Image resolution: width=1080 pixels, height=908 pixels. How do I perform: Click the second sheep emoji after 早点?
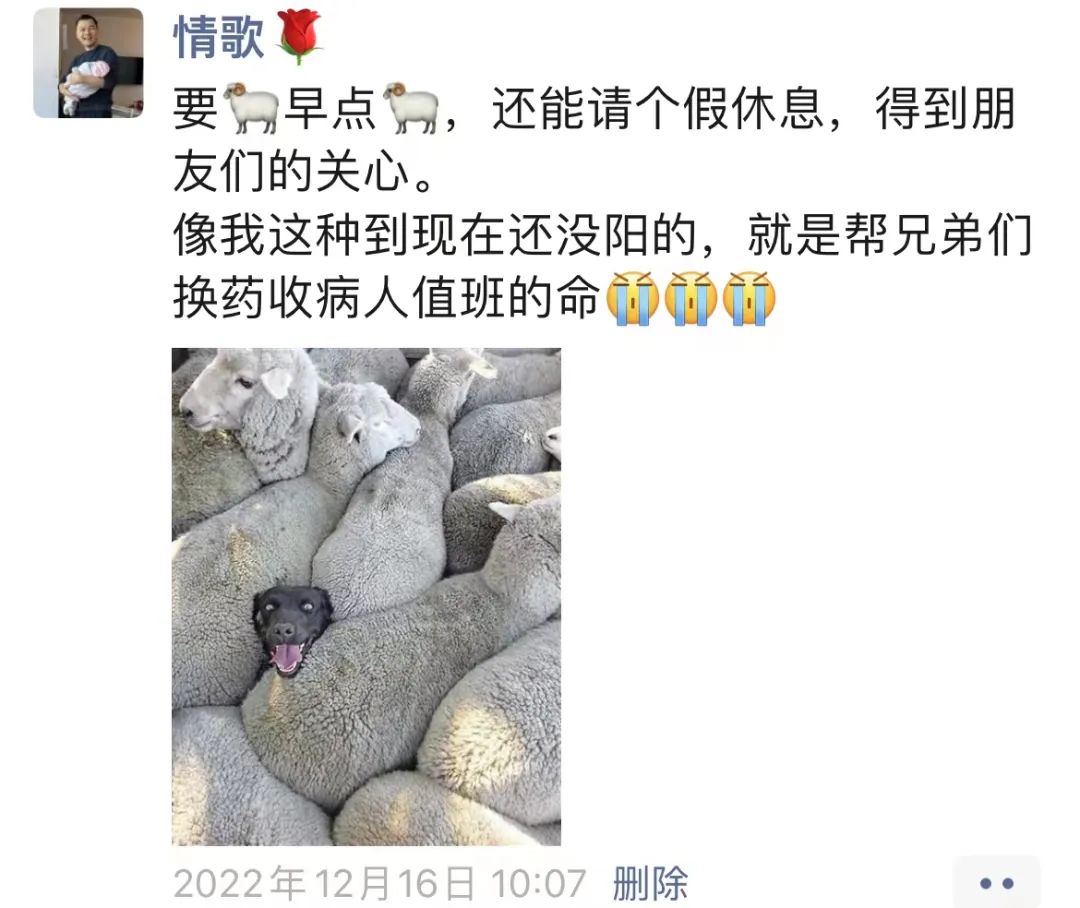[x=411, y=109]
